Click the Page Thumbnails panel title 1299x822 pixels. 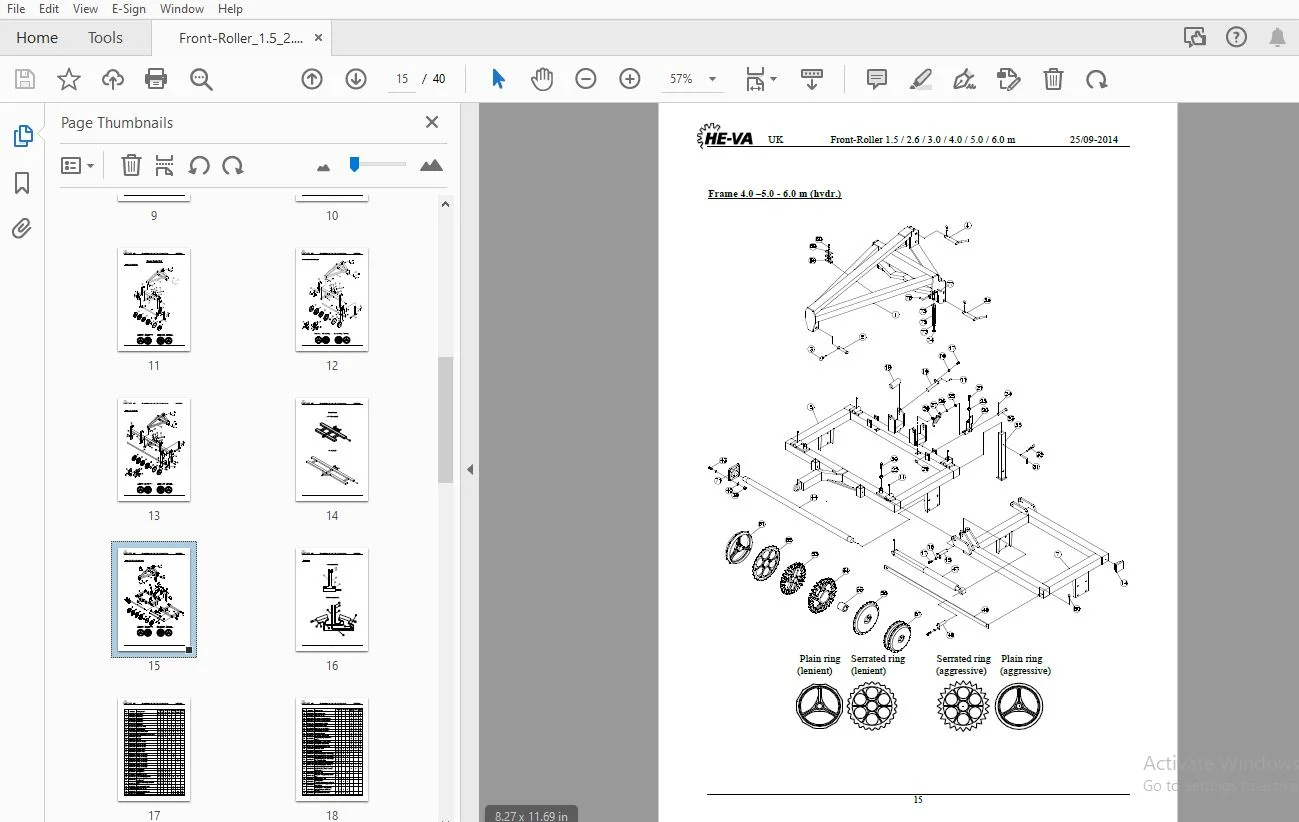(x=117, y=122)
